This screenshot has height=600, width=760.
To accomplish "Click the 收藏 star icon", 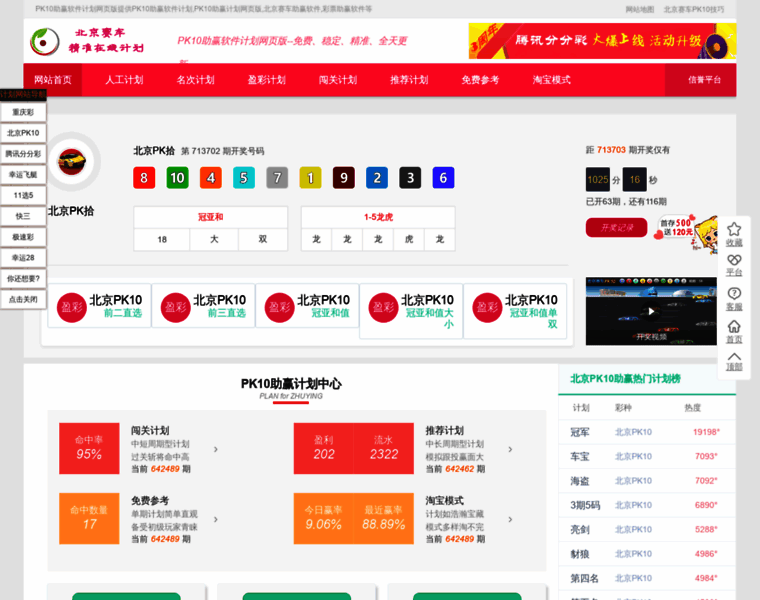I will [x=734, y=230].
